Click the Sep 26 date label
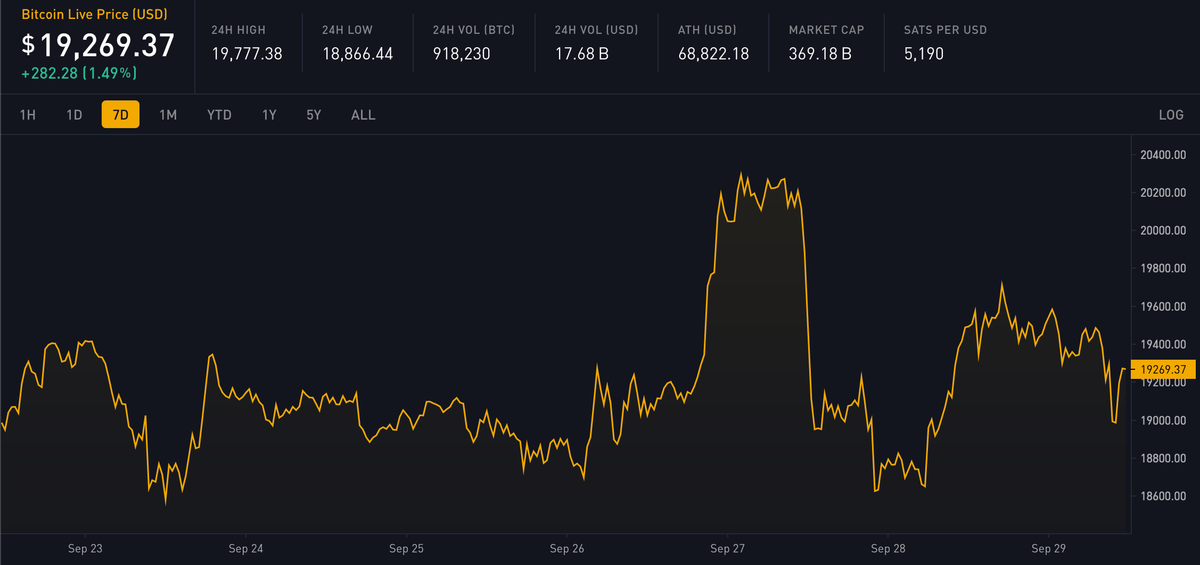Viewport: 1200px width, 565px height. point(566,549)
